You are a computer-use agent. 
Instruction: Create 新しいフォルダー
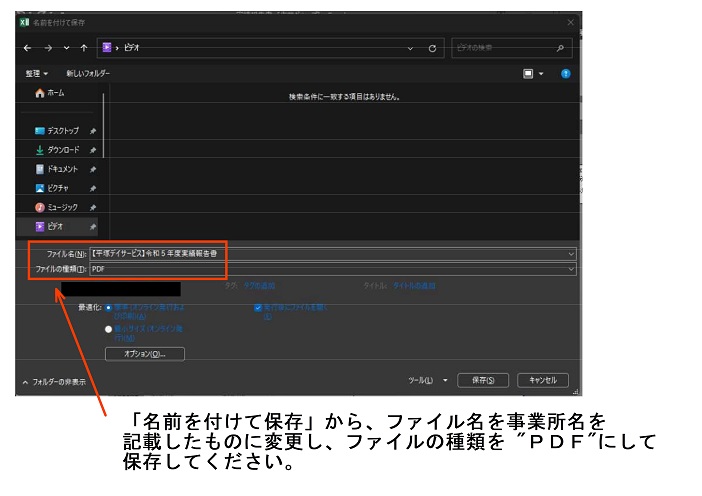click(x=88, y=73)
